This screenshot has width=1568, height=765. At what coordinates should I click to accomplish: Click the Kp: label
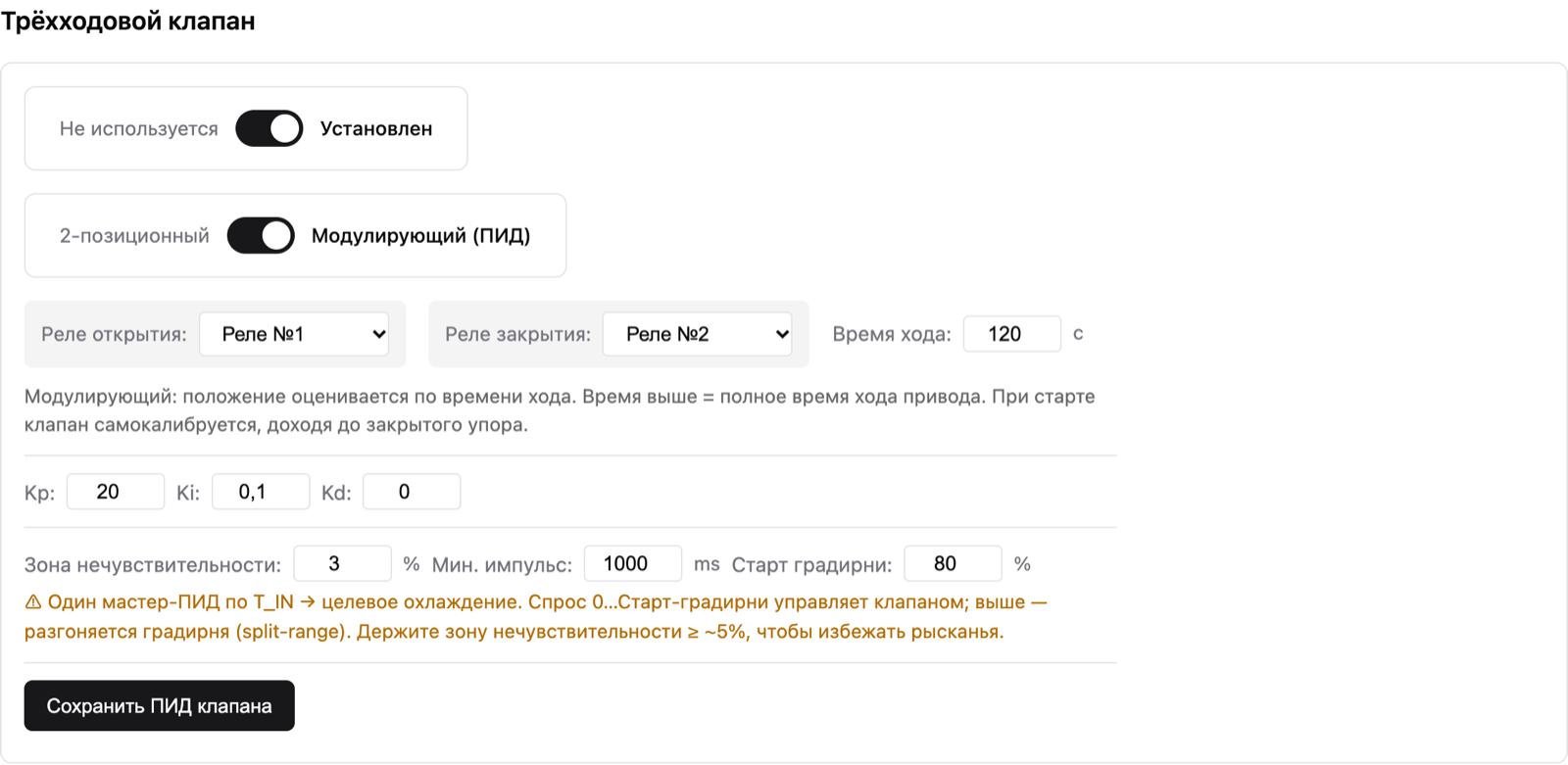(x=40, y=493)
